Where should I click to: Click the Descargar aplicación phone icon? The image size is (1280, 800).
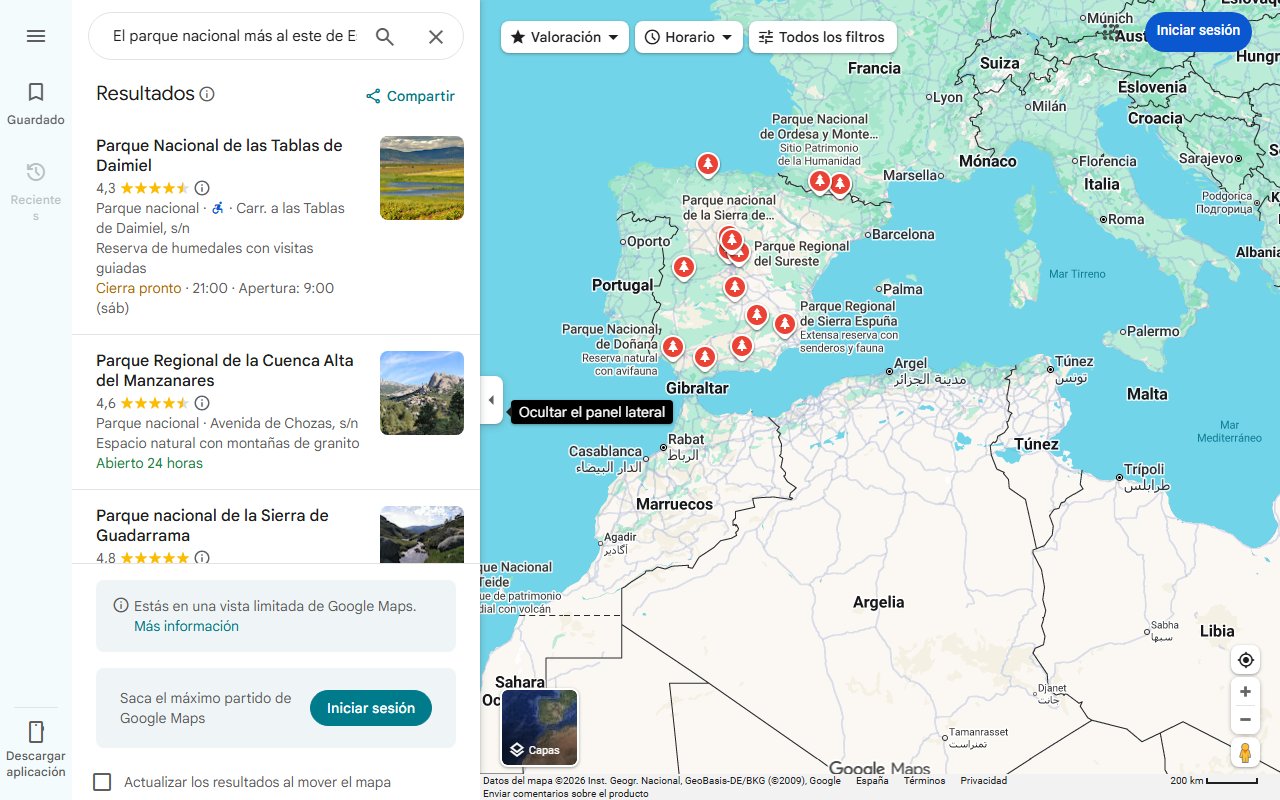pos(36,732)
